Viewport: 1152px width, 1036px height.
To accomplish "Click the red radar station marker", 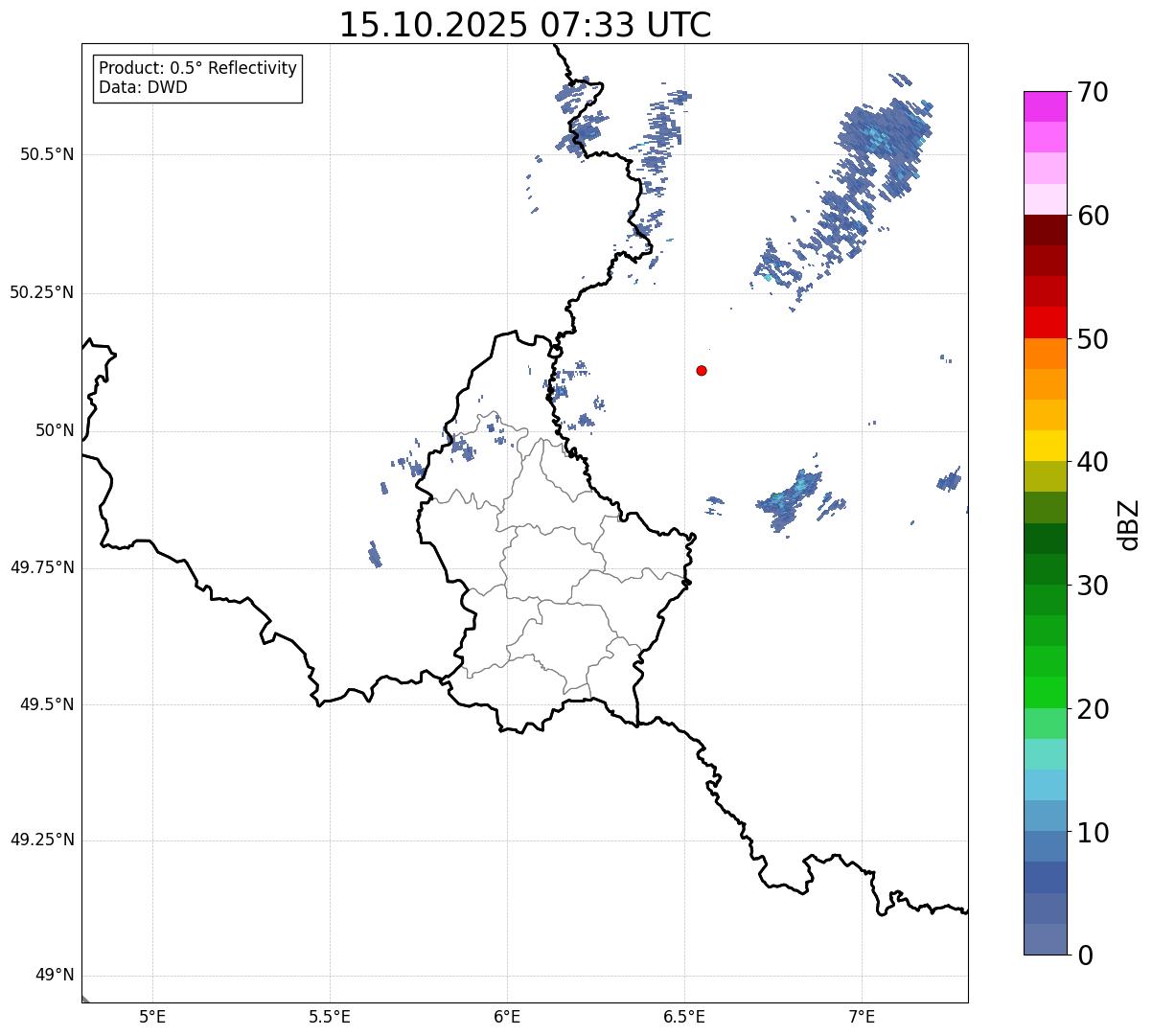I will (702, 370).
